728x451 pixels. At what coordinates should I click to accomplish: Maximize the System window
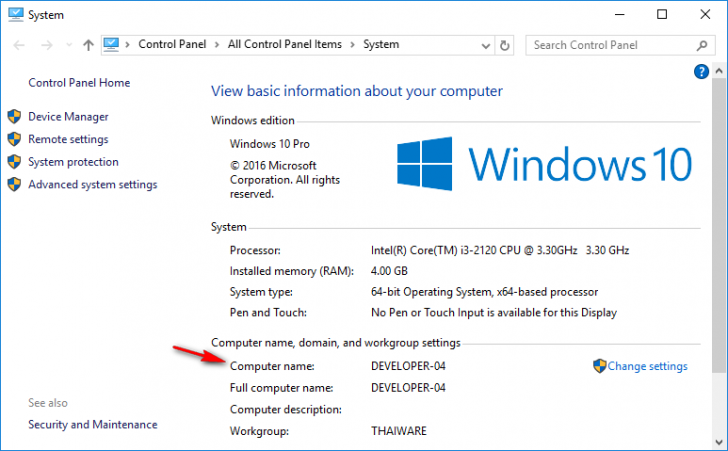662,14
